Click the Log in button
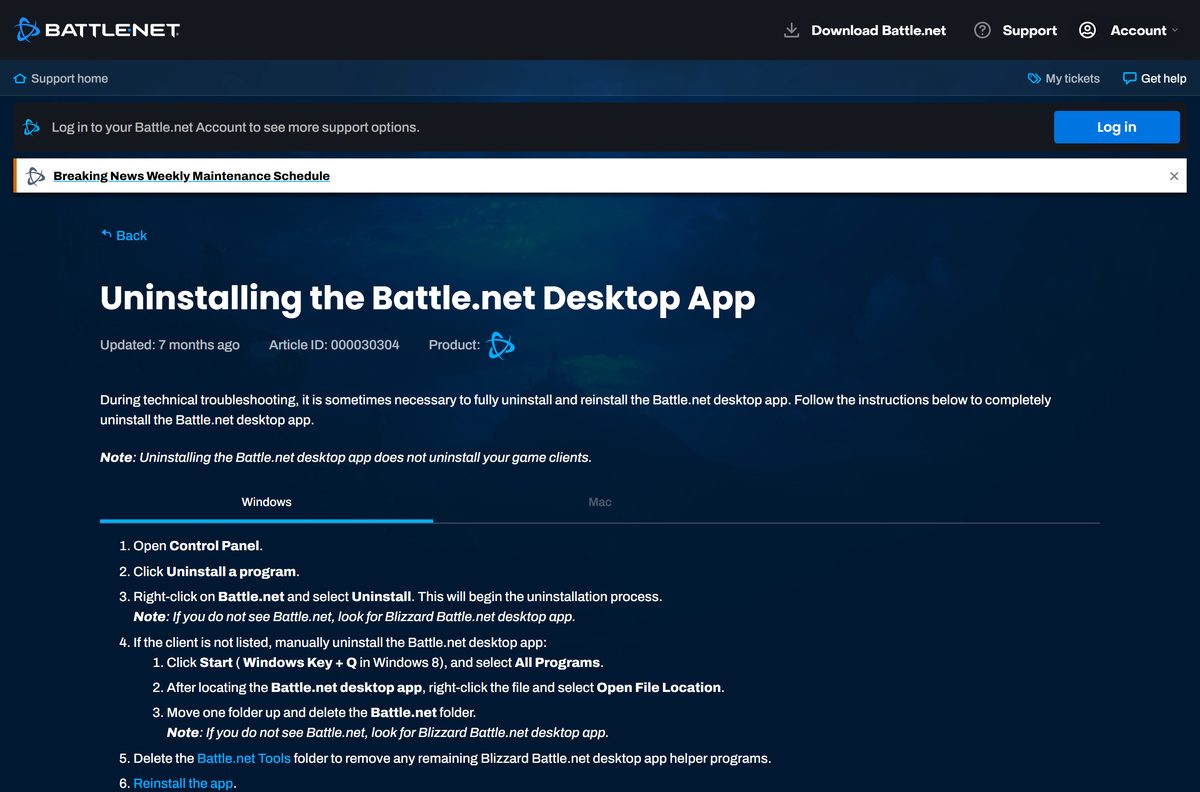Viewport: 1200px width, 792px height. point(1116,127)
